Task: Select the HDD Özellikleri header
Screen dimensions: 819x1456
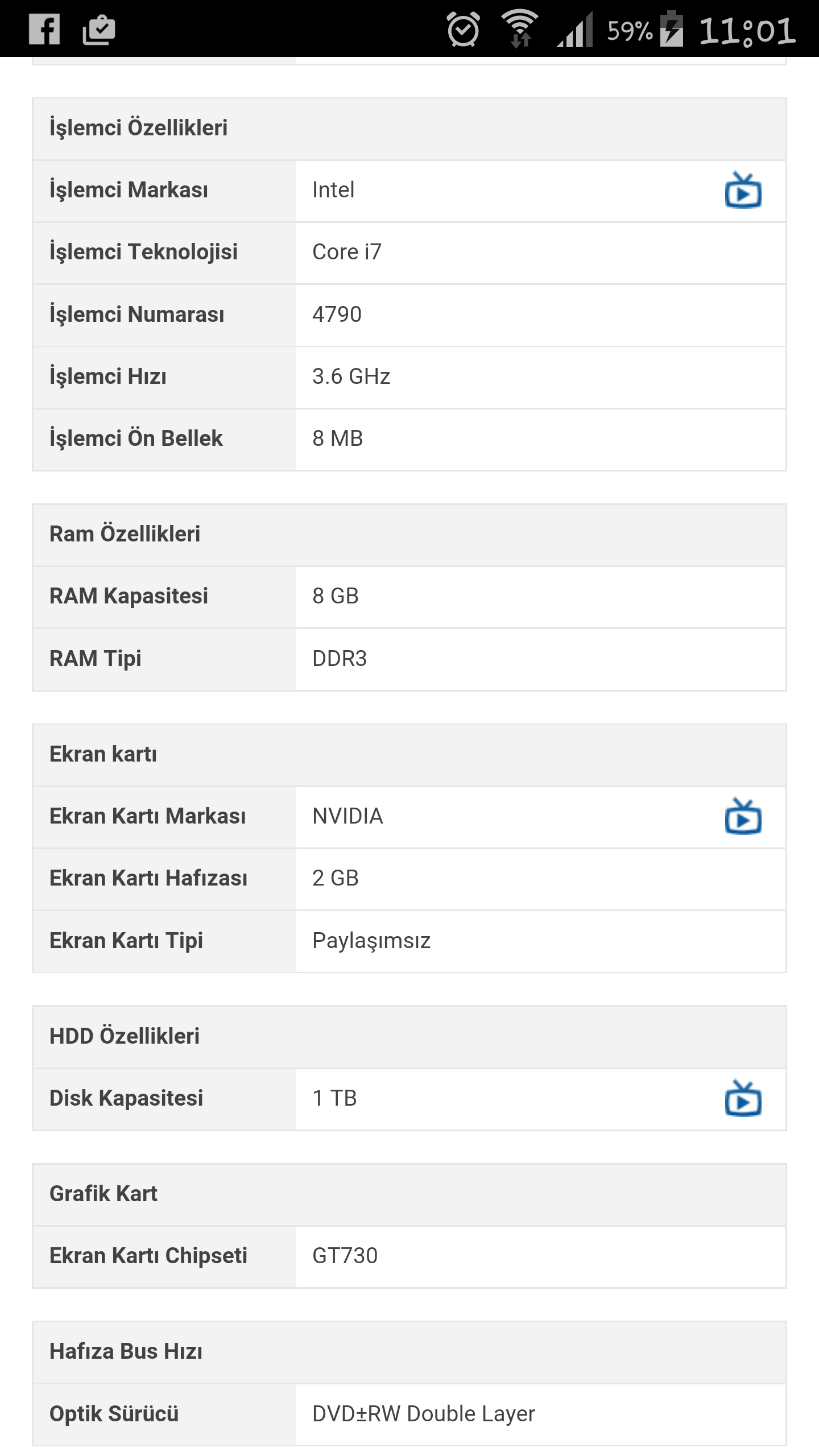Action: [x=125, y=1036]
